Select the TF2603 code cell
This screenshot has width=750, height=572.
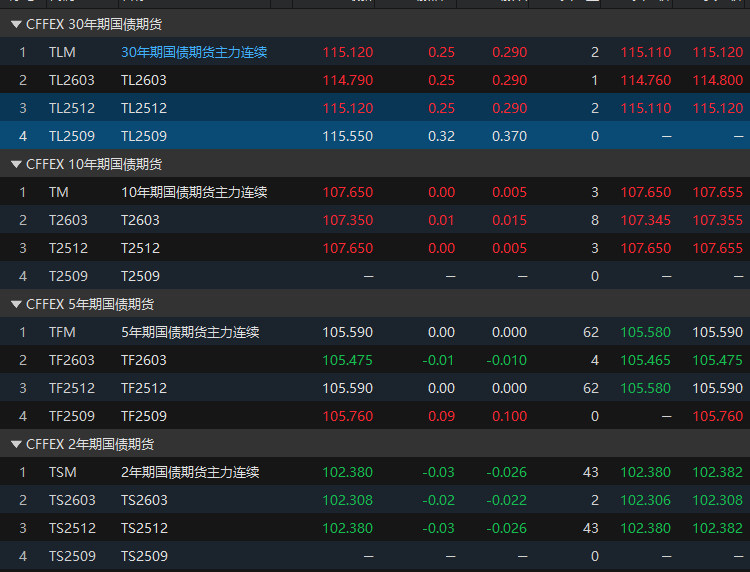[x=72, y=360]
